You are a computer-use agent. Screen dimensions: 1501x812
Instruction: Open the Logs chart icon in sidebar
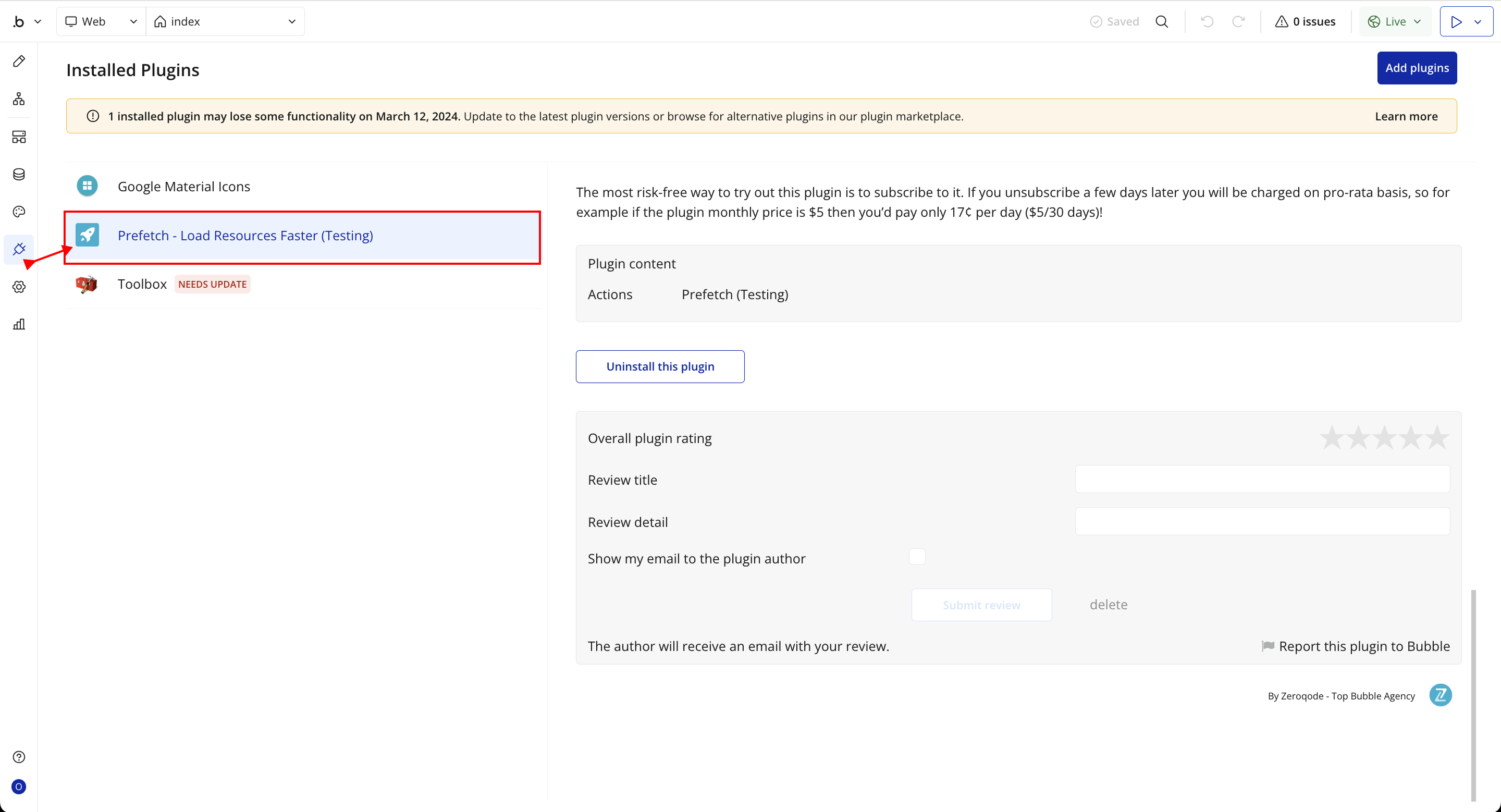click(19, 325)
